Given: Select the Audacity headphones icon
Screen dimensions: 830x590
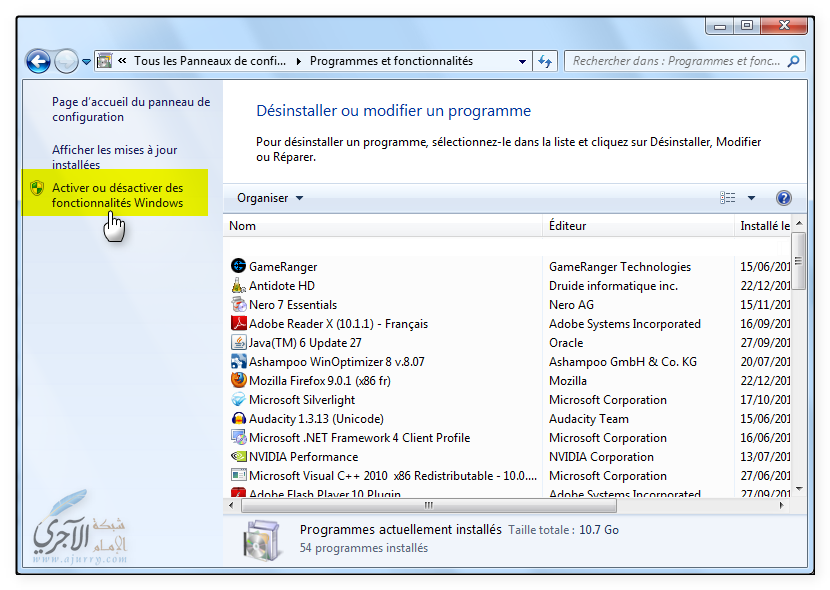Looking at the screenshot, I should coord(239,419).
